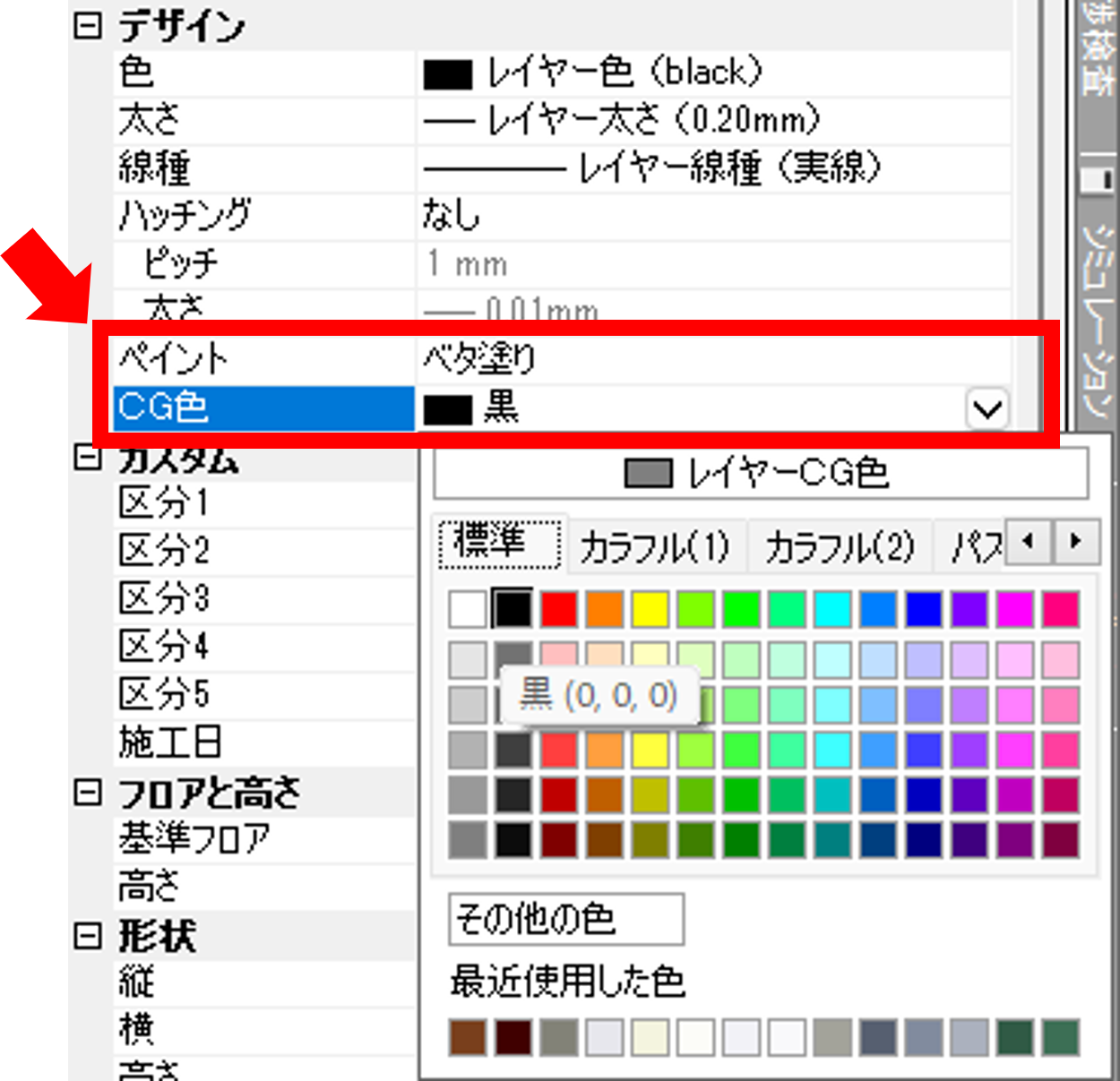Select the white swatch in the palette
1120x1081 pixels.
(x=467, y=610)
